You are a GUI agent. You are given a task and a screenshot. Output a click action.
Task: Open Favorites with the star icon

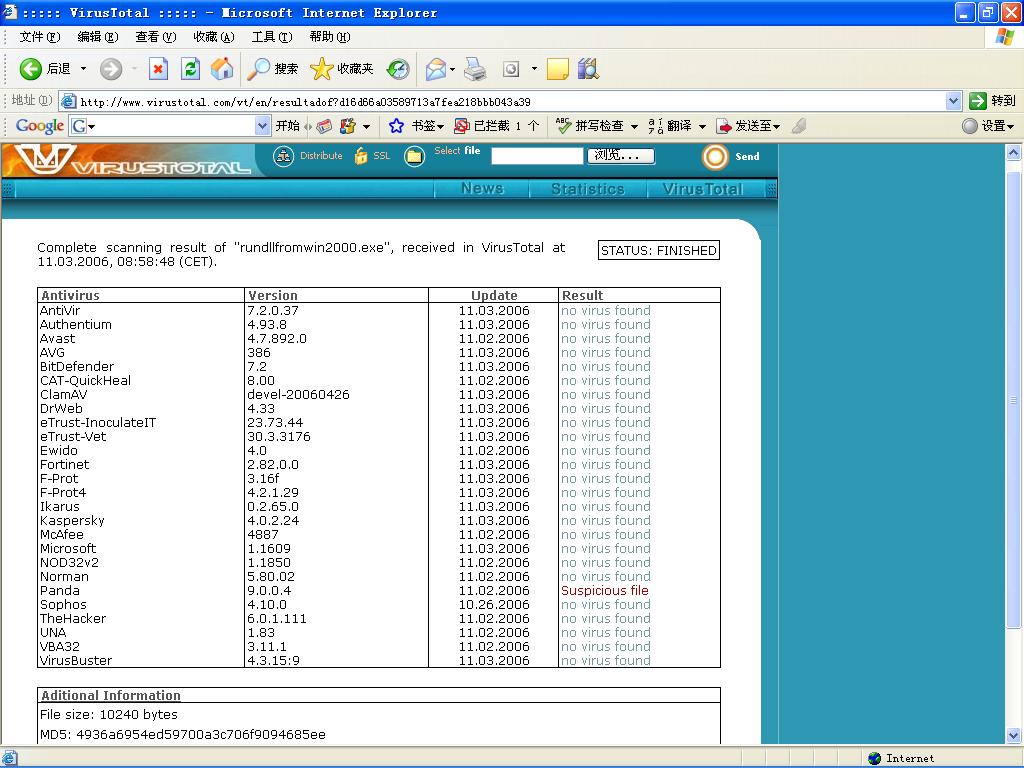(x=321, y=69)
